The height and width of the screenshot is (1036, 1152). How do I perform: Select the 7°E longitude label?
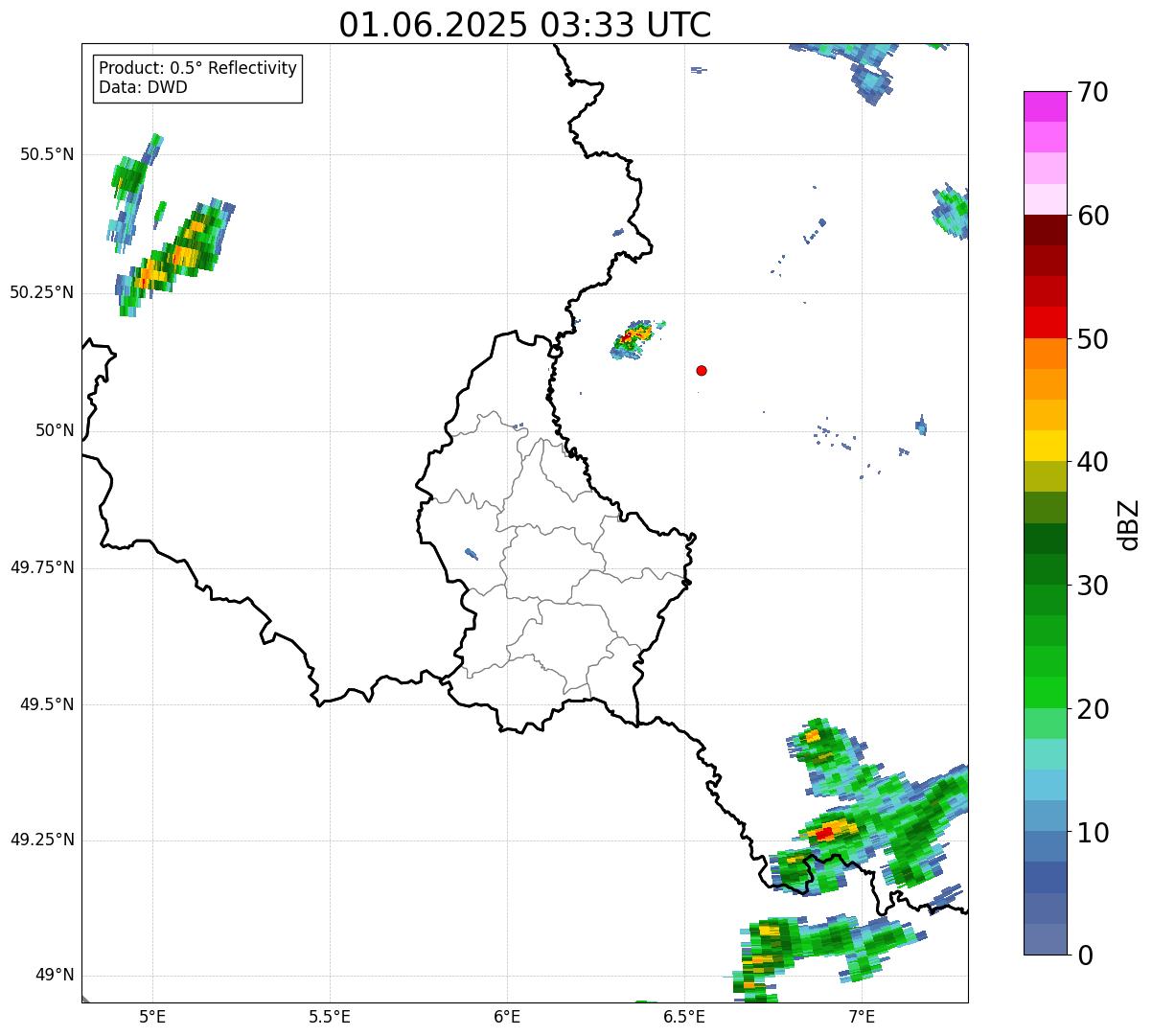pyautogui.click(x=862, y=1016)
